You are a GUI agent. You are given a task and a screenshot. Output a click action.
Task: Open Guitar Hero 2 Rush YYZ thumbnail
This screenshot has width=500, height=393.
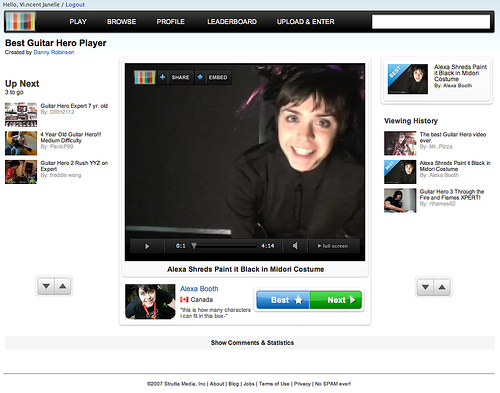pyautogui.click(x=21, y=172)
